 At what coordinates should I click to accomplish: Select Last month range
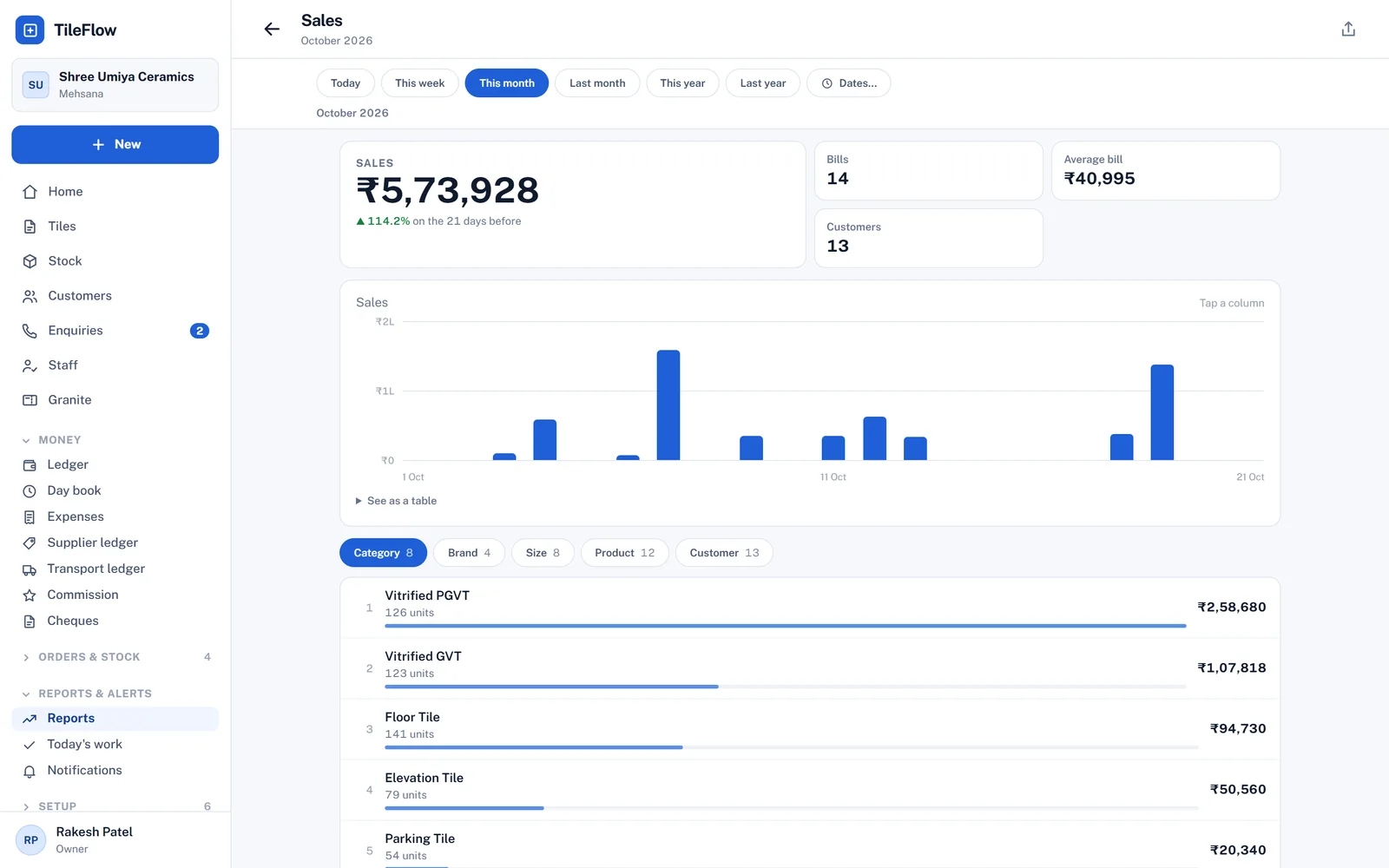pos(597,83)
